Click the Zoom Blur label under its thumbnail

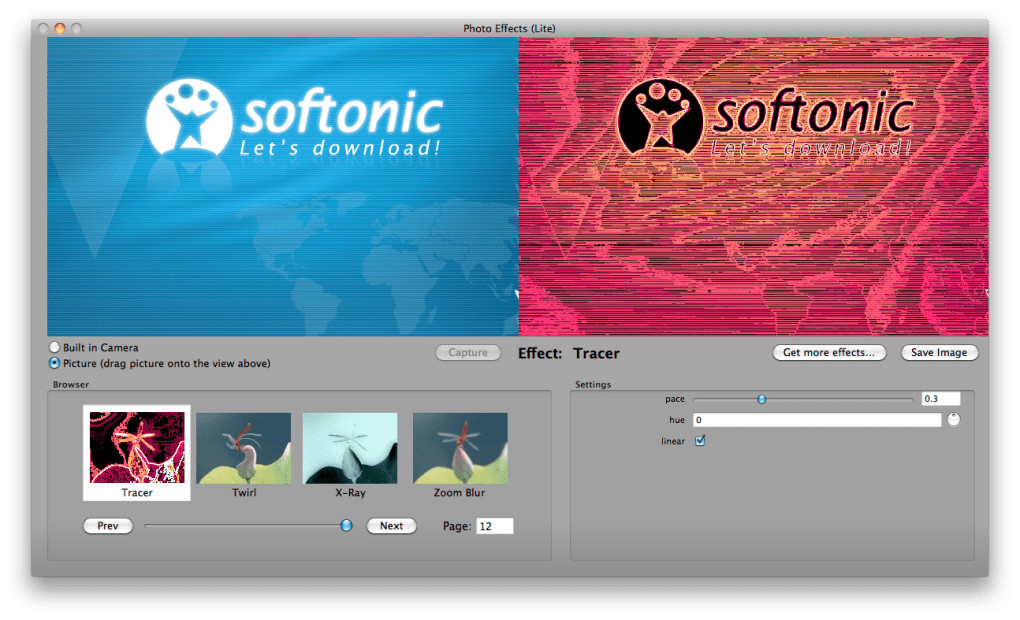point(459,492)
